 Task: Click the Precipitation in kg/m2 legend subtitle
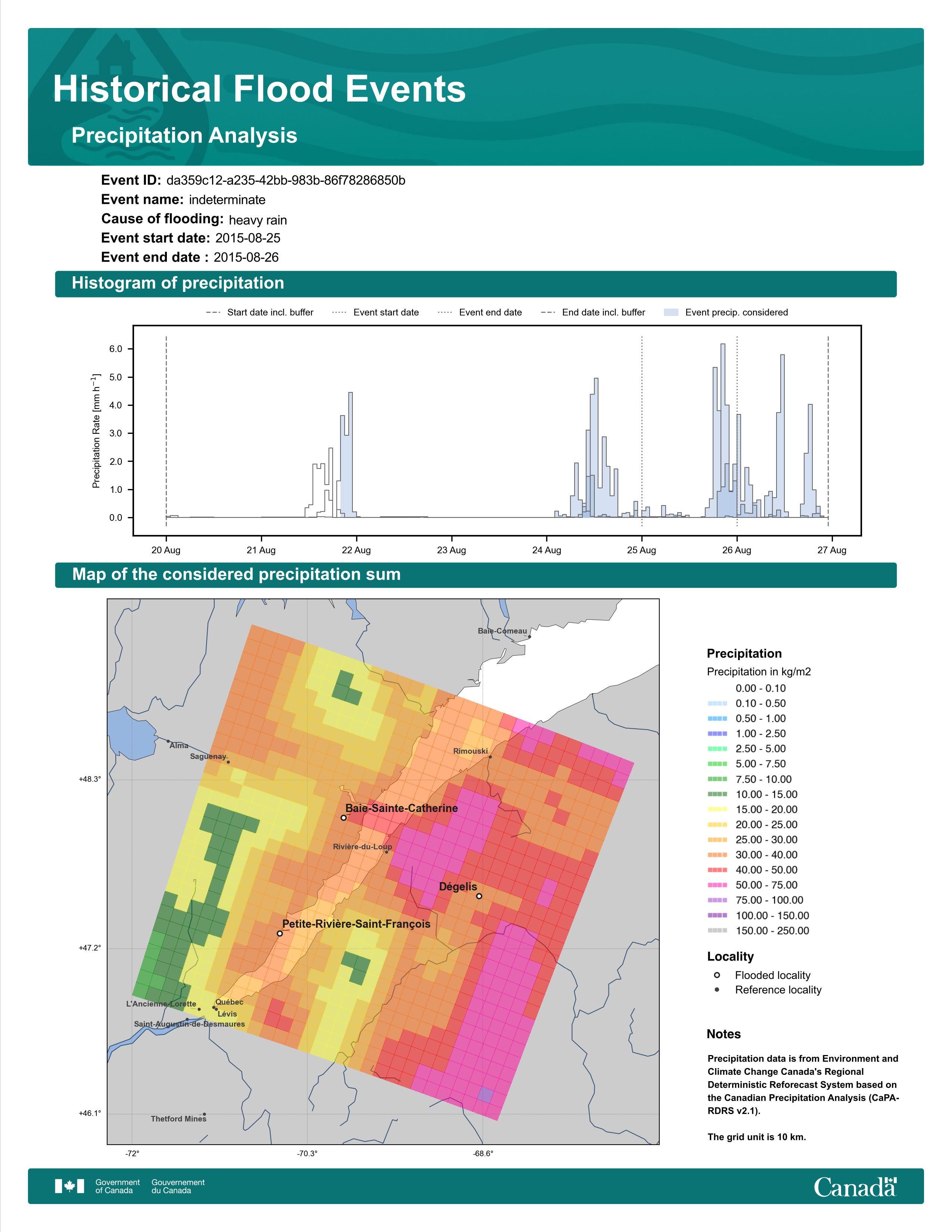(x=759, y=672)
